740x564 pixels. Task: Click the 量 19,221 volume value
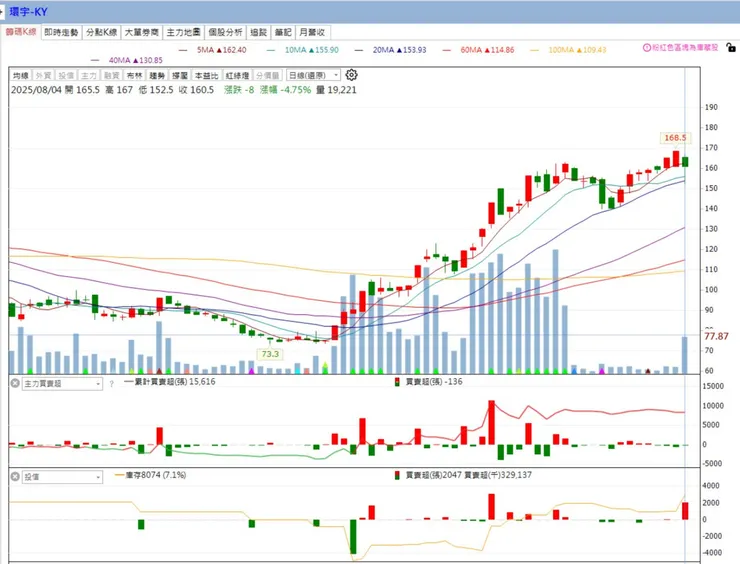(336, 90)
